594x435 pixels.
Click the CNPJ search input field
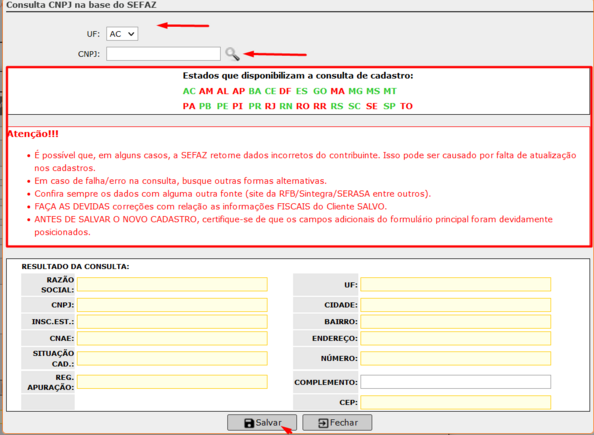pos(163,54)
